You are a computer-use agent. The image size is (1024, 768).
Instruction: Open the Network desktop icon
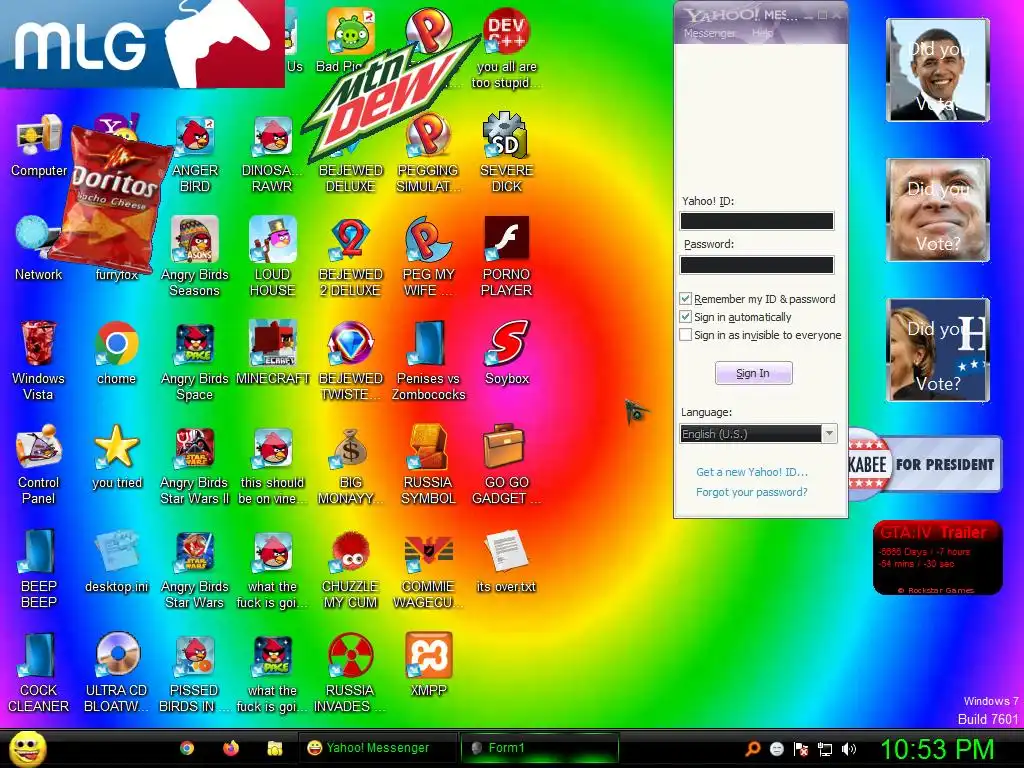click(x=38, y=249)
